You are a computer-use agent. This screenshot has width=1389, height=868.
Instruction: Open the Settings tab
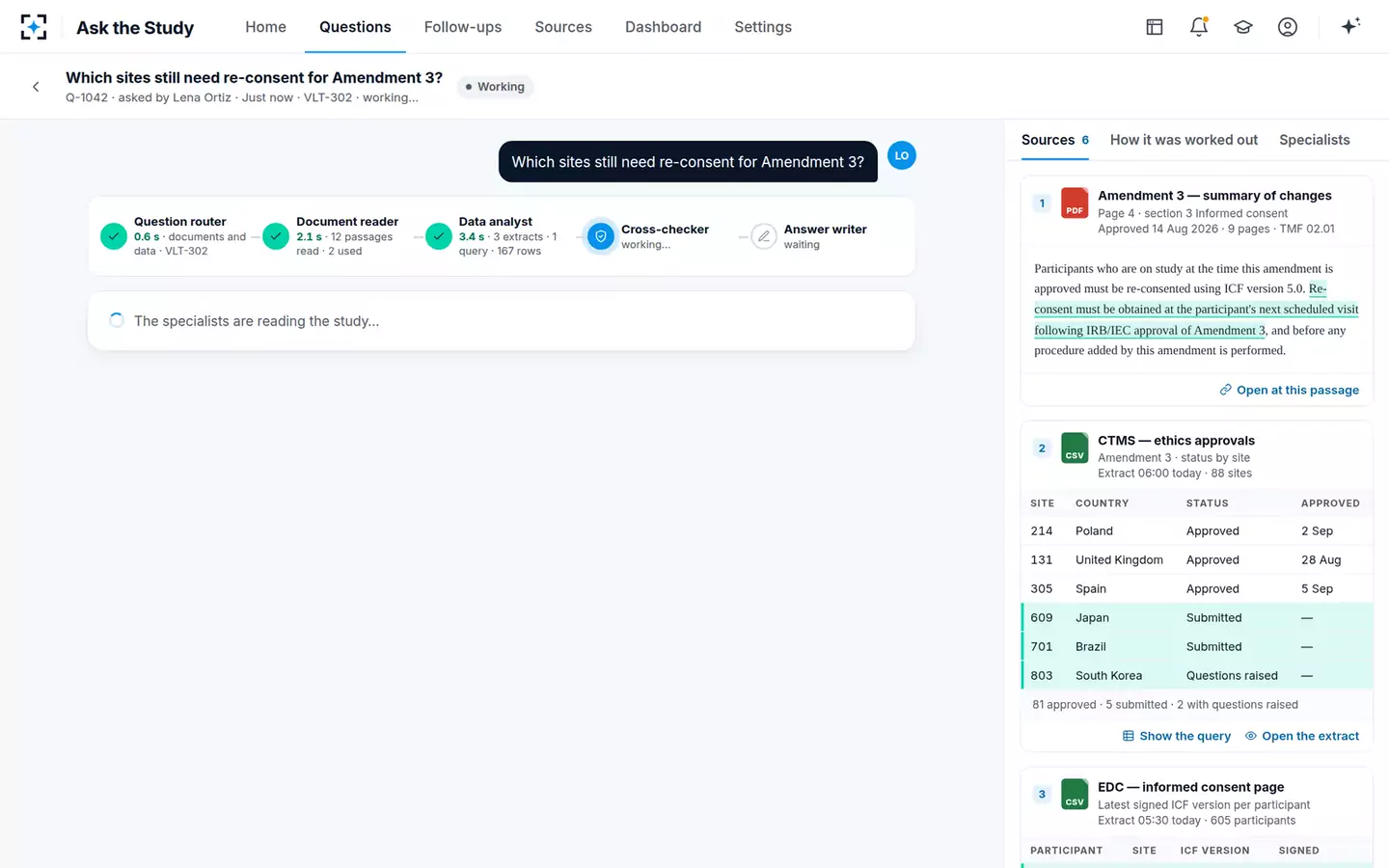[x=763, y=27]
